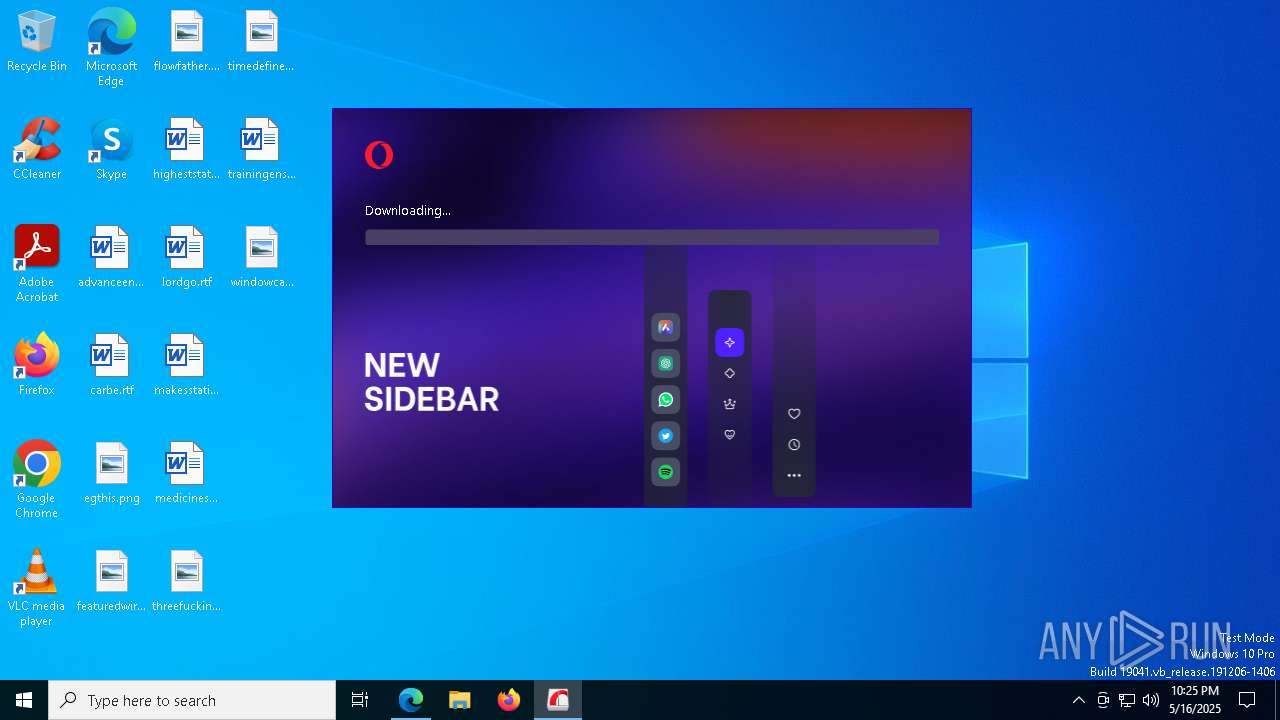The height and width of the screenshot is (720, 1280).
Task: Select the carbe.rtf document
Action: pyautogui.click(x=111, y=366)
